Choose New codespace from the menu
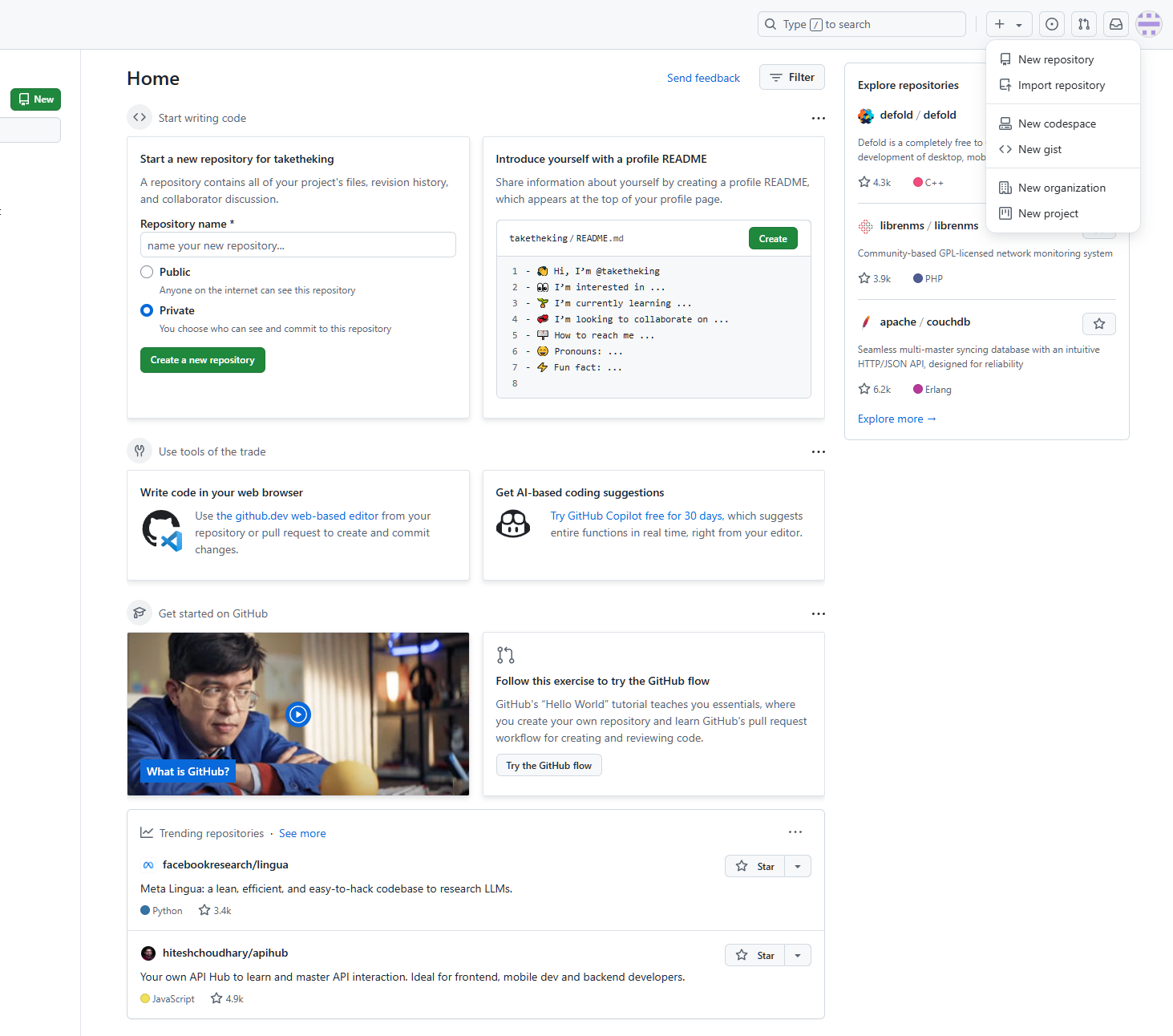Image resolution: width=1173 pixels, height=1036 pixels. coord(1063,123)
